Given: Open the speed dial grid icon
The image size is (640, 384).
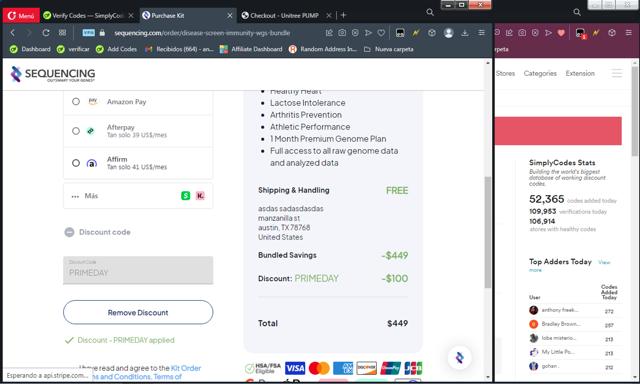Looking at the screenshot, I should (x=62, y=33).
